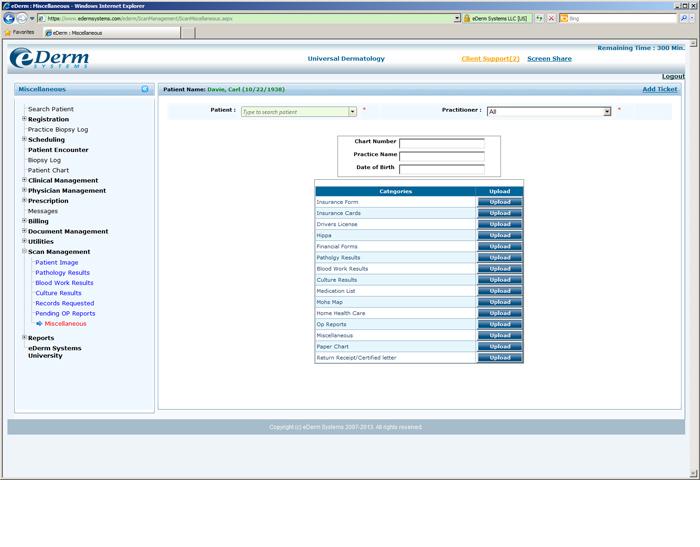Click Upload for Op Reports
Viewport: 700px width, 547px height.
[500, 324]
